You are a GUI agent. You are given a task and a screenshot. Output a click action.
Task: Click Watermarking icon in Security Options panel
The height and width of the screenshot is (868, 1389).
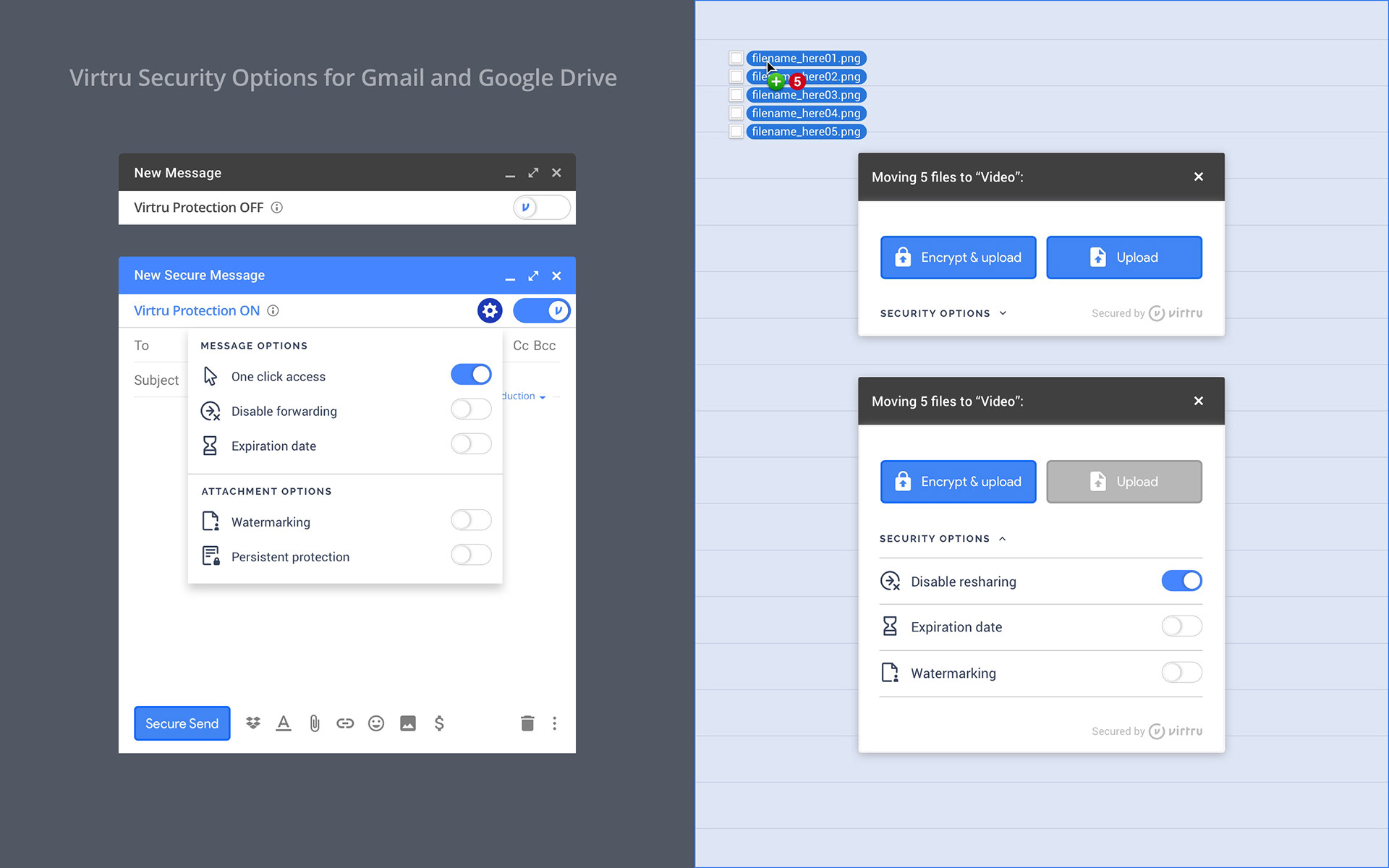click(890, 673)
